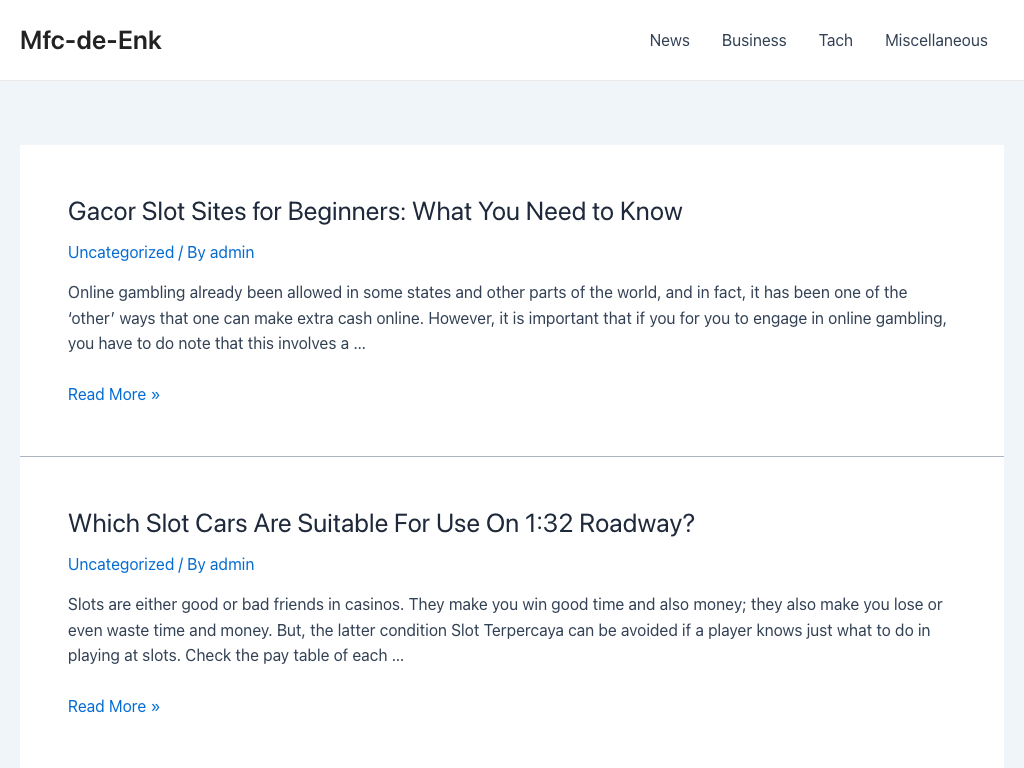The width and height of the screenshot is (1024, 768).
Task: Click Uncategorized under the Gacor Slot post
Action: coord(121,252)
